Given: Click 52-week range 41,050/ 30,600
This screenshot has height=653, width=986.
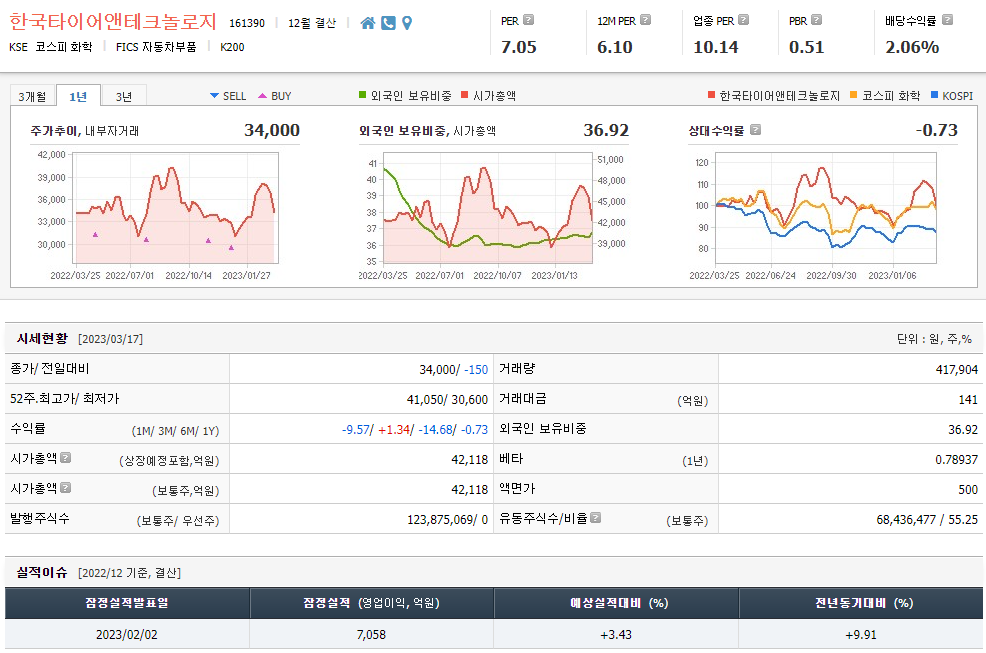Looking at the screenshot, I should pyautogui.click(x=447, y=399).
